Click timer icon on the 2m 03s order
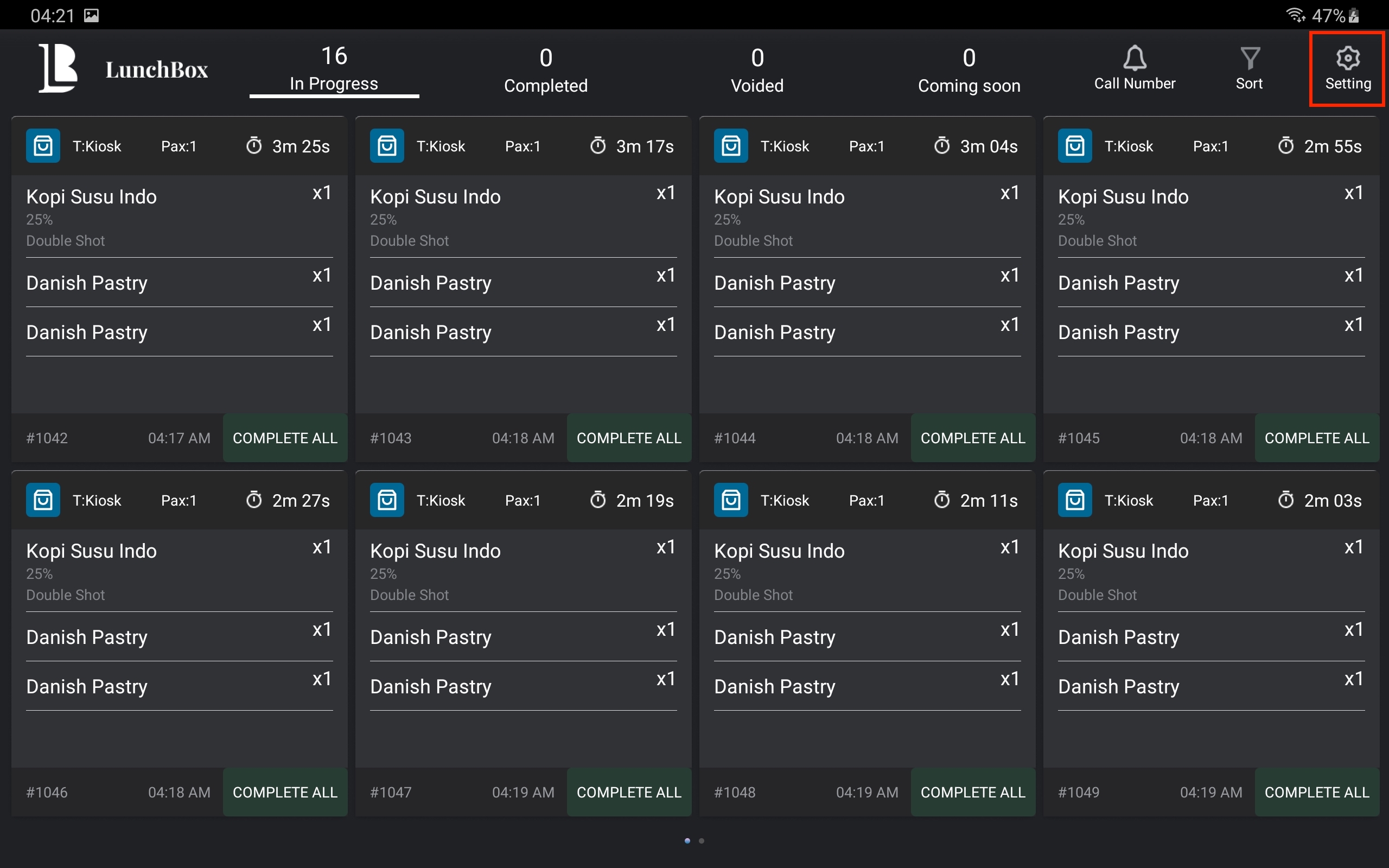Image resolution: width=1389 pixels, height=868 pixels. pyautogui.click(x=1286, y=500)
